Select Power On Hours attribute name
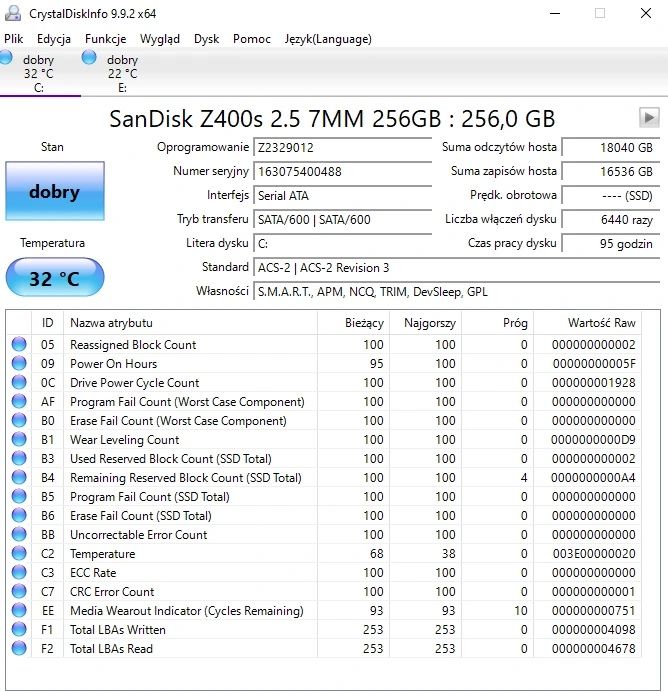Viewport: 668px width, 692px height. tap(113, 364)
